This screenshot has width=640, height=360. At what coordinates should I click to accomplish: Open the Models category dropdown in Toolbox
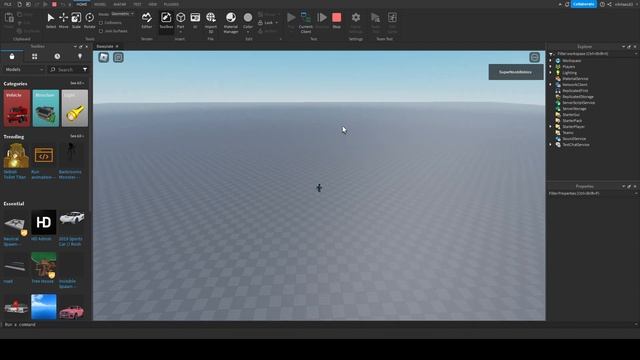click(24, 69)
